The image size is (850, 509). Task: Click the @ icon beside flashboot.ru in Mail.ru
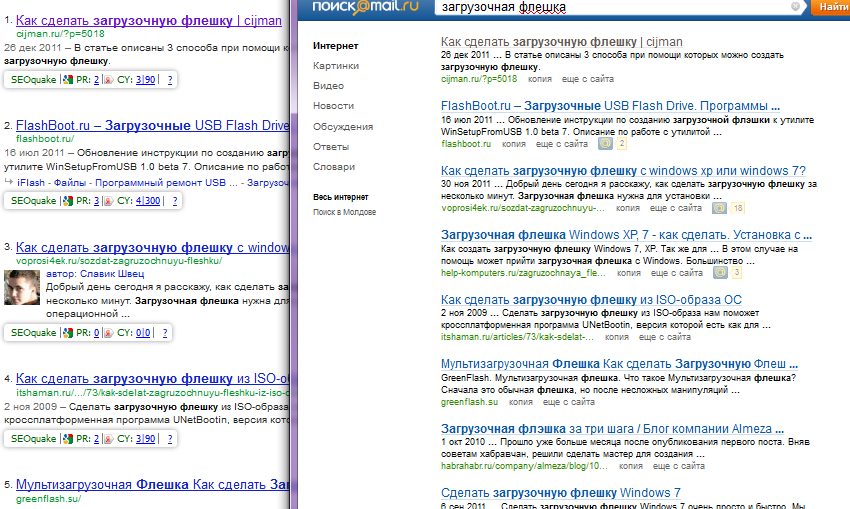(605, 144)
